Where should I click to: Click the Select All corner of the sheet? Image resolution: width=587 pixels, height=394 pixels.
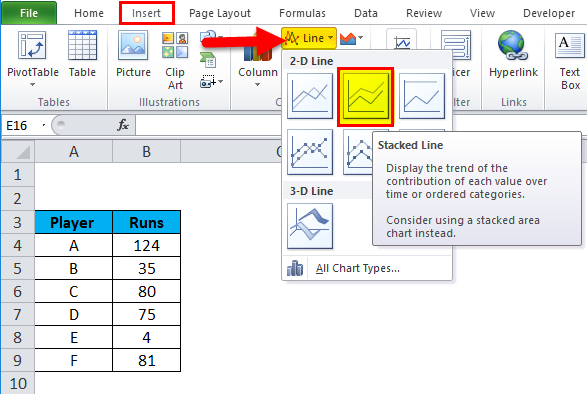tap(18, 151)
